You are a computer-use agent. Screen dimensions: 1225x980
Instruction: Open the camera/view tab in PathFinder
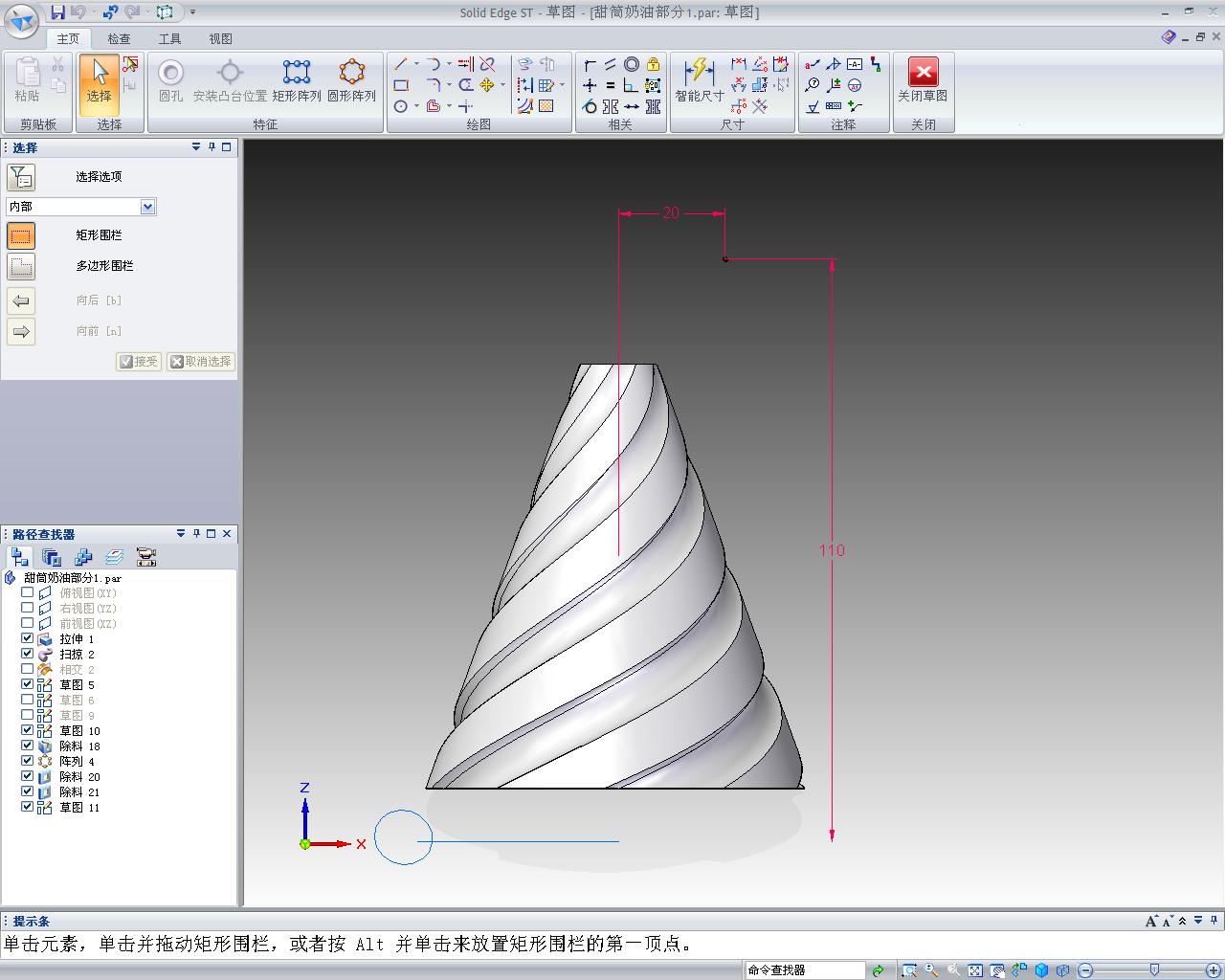[x=145, y=557]
